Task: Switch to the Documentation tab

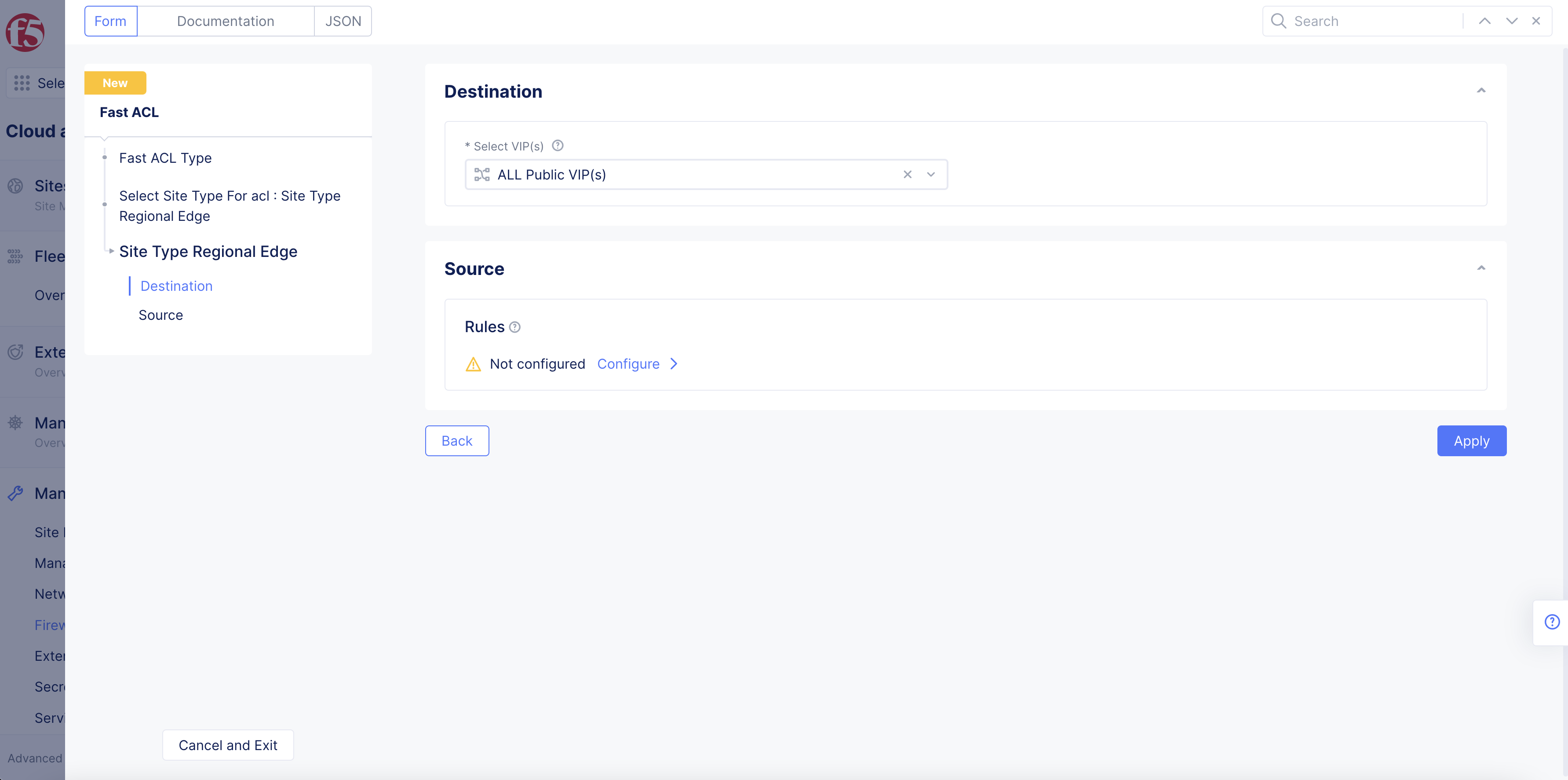Action: (225, 21)
